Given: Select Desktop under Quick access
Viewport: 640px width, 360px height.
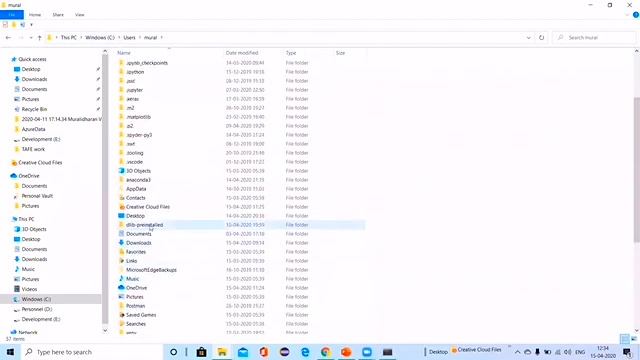Looking at the screenshot, I should pyautogui.click(x=31, y=69).
